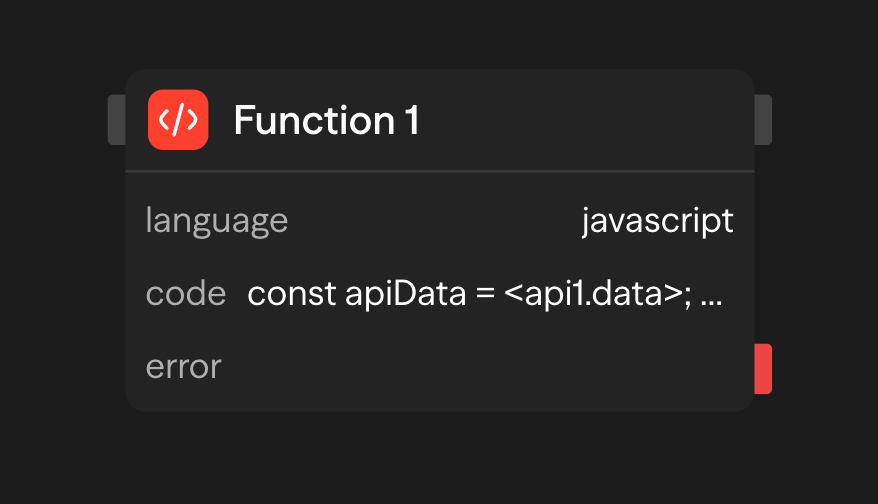
Task: Click the ellipsis at the code's end
Action: (x=712, y=296)
